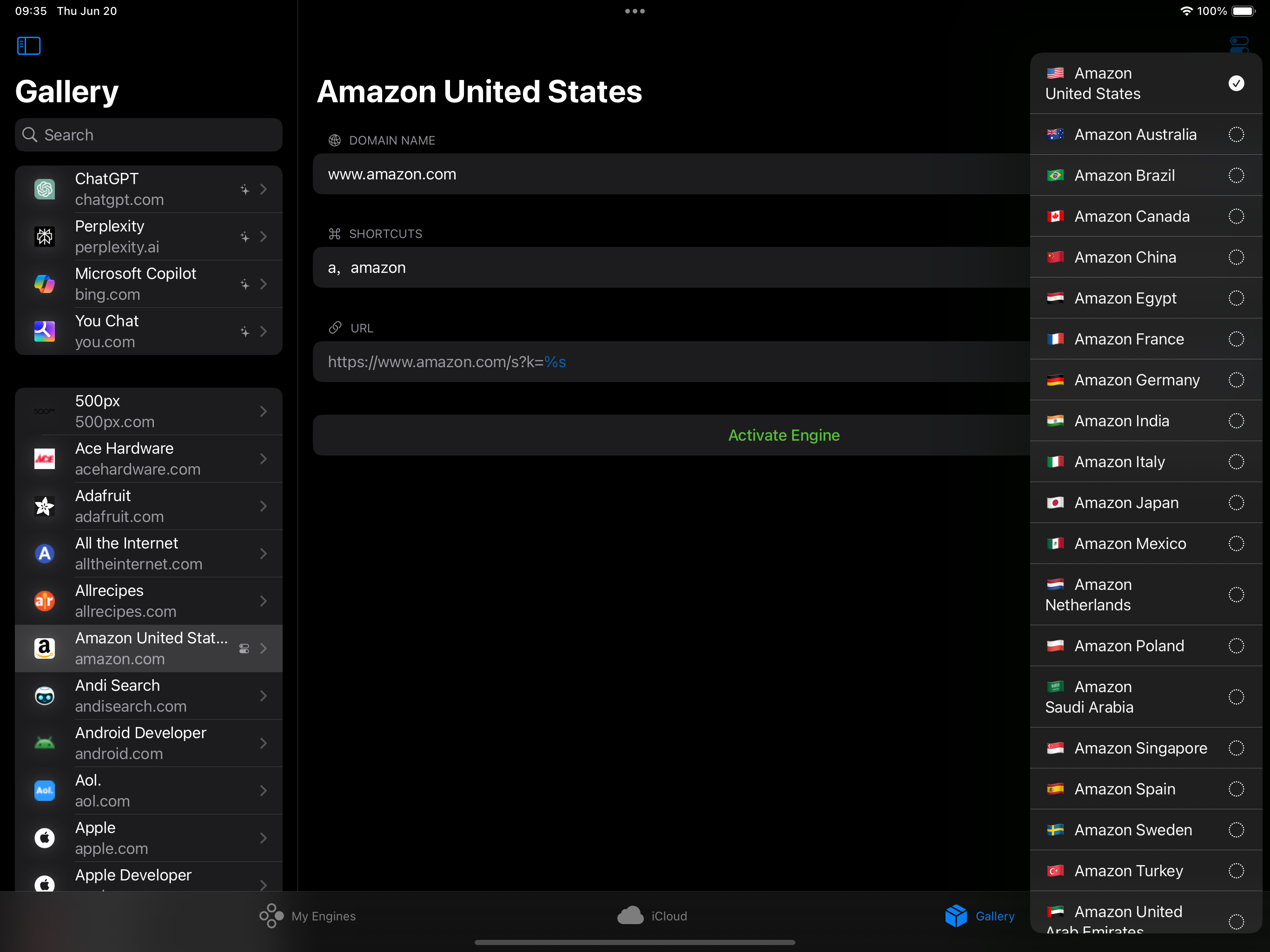Click the magnifier icon in search field
Viewport: 1270px width, 952px height.
tap(30, 135)
